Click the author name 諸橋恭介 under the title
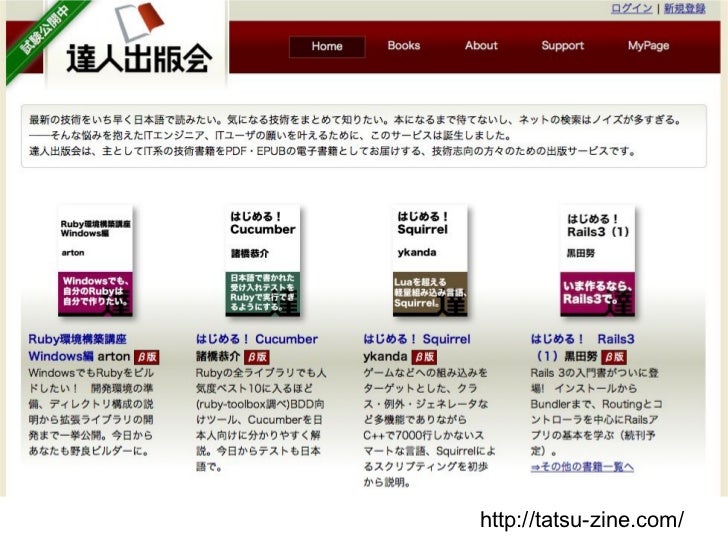 (218, 357)
